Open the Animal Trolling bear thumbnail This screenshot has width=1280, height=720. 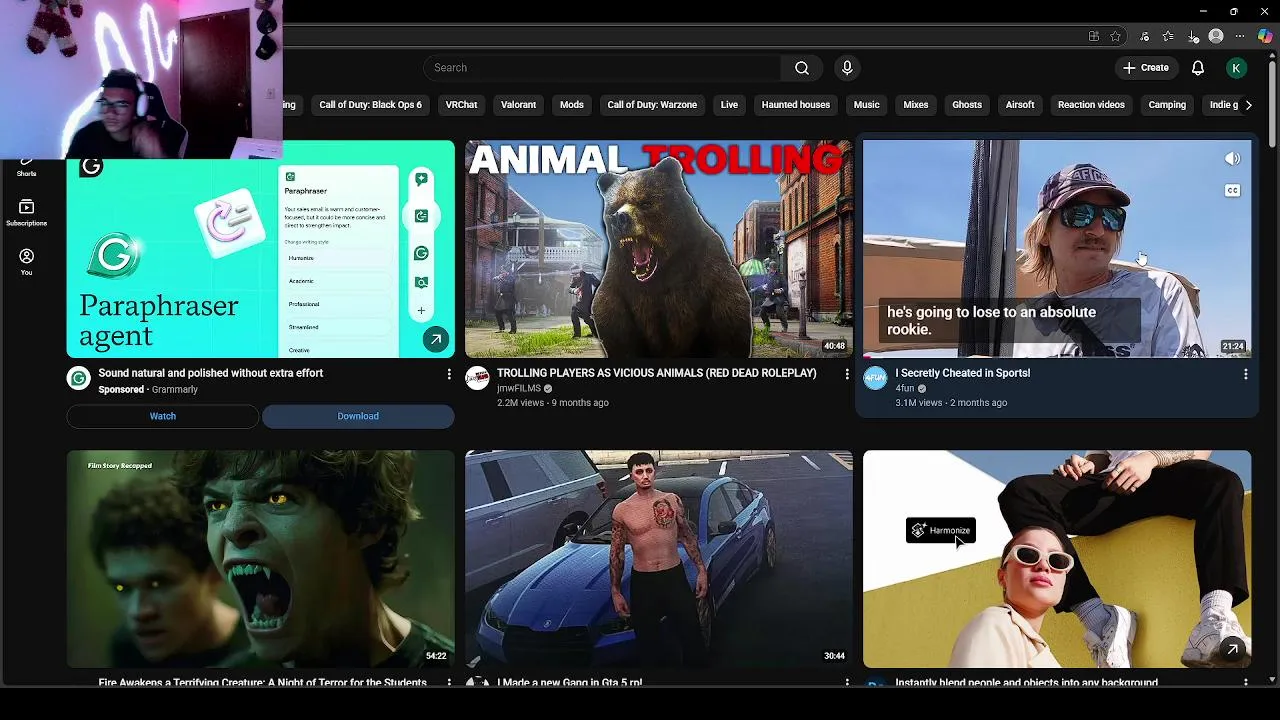(659, 249)
